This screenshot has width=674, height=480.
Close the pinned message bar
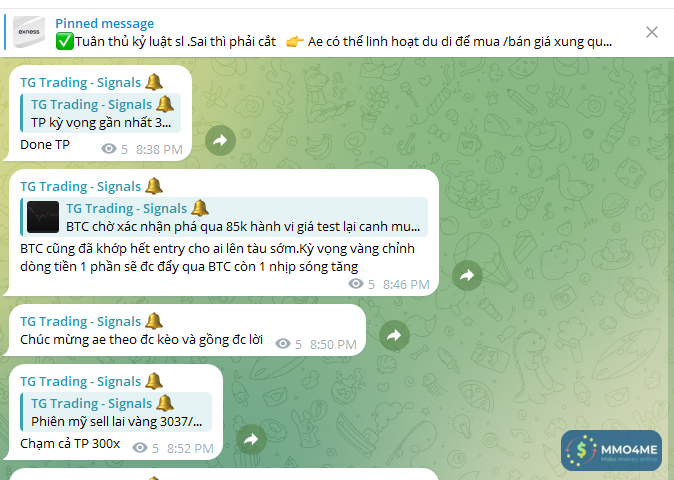tap(652, 32)
